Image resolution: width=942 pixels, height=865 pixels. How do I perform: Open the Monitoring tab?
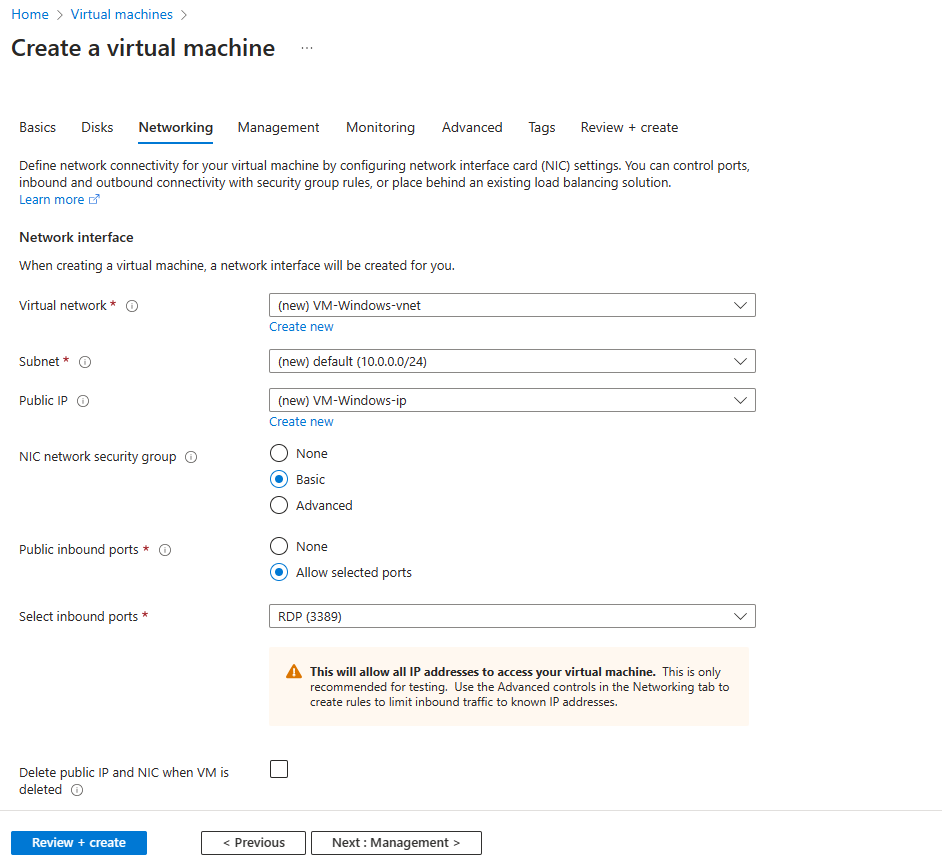[380, 127]
